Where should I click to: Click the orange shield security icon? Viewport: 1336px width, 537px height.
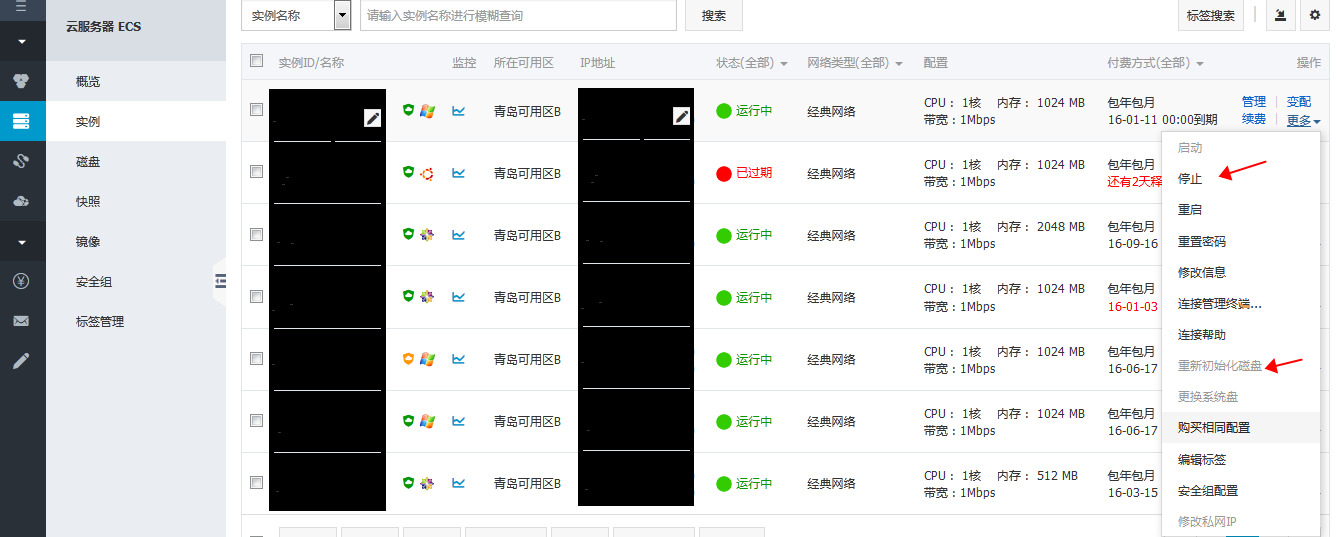[x=408, y=358]
